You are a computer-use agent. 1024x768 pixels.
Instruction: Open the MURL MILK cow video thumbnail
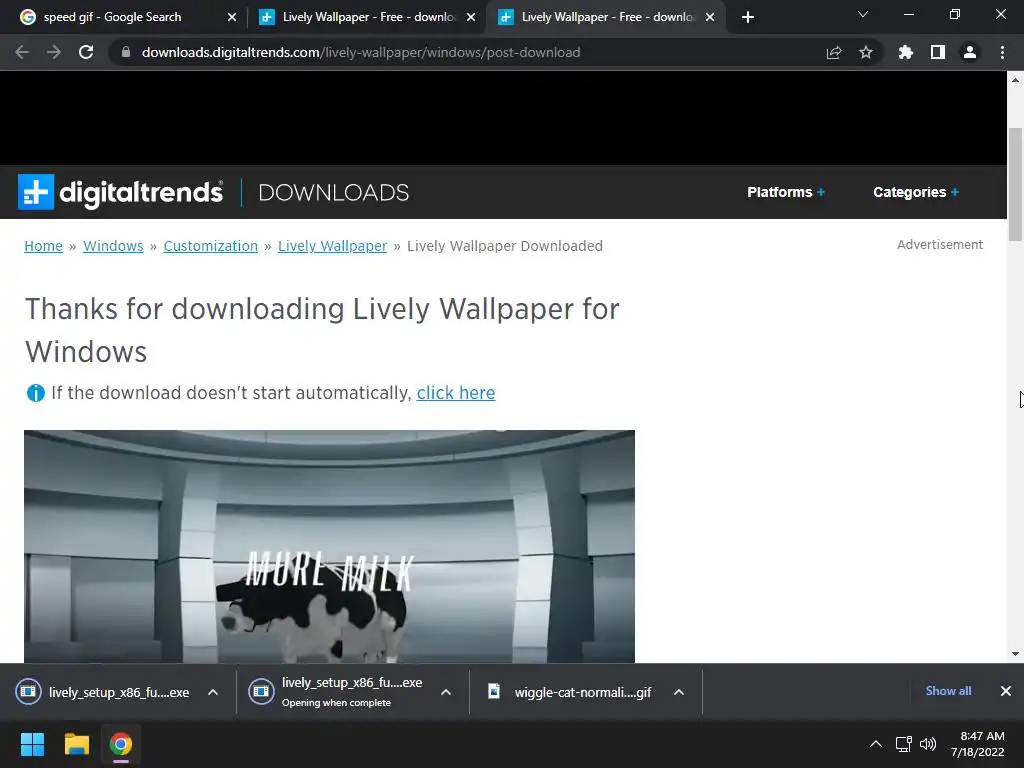click(329, 547)
